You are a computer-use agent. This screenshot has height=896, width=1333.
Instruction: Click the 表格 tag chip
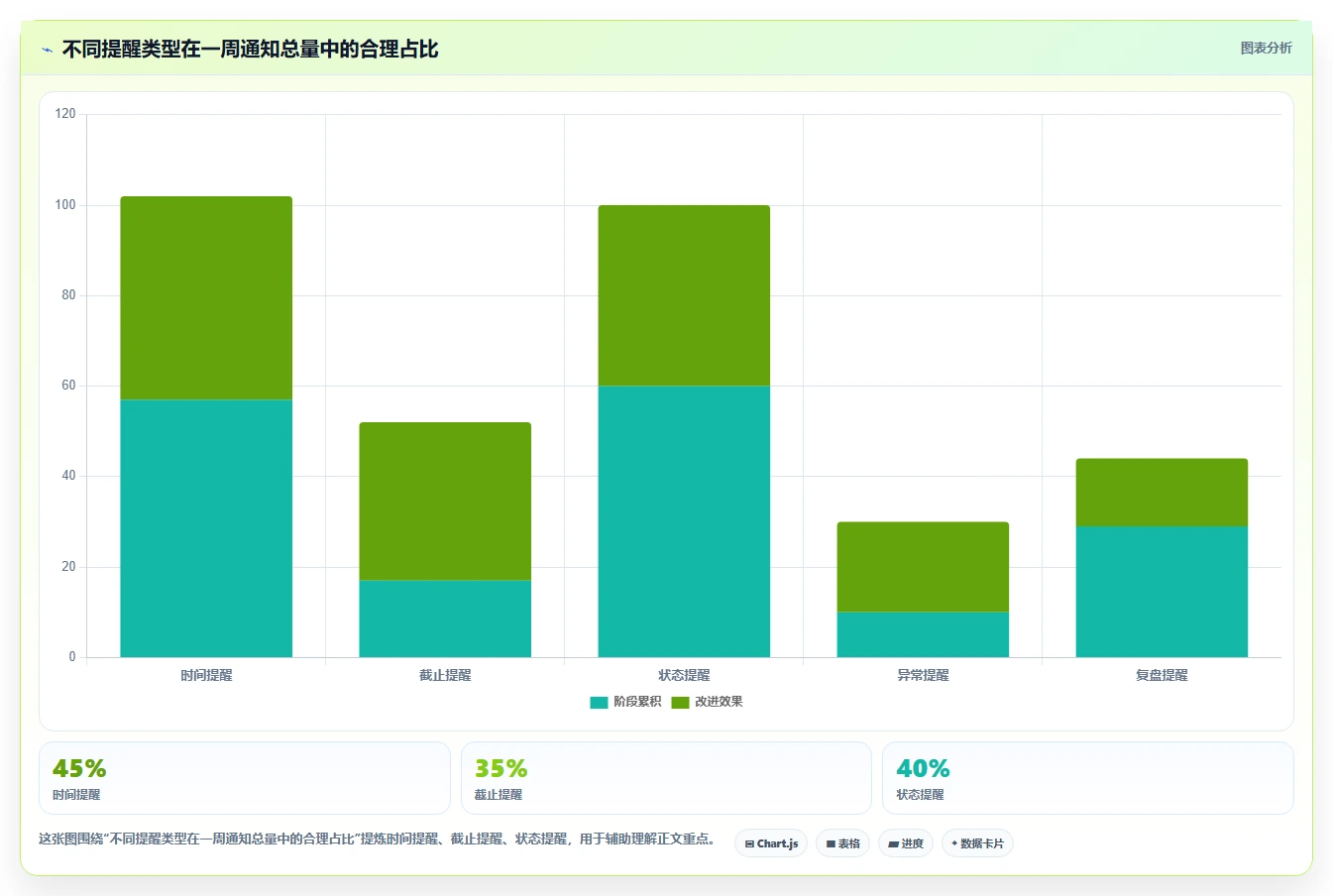pos(842,843)
